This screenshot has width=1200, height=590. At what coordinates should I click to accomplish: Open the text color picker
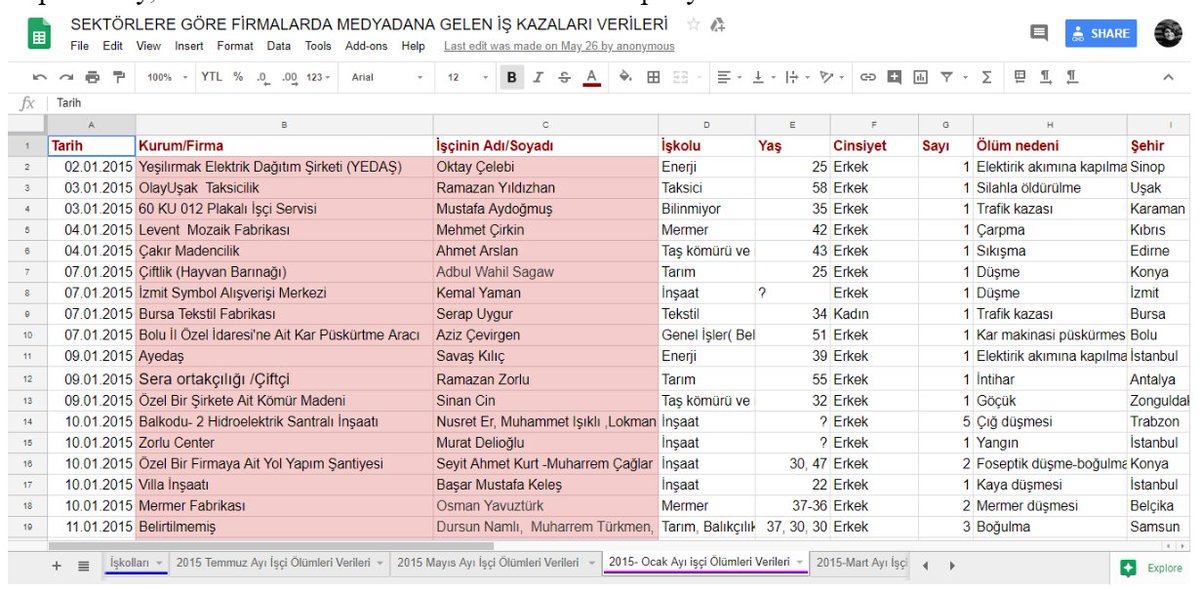pos(591,77)
